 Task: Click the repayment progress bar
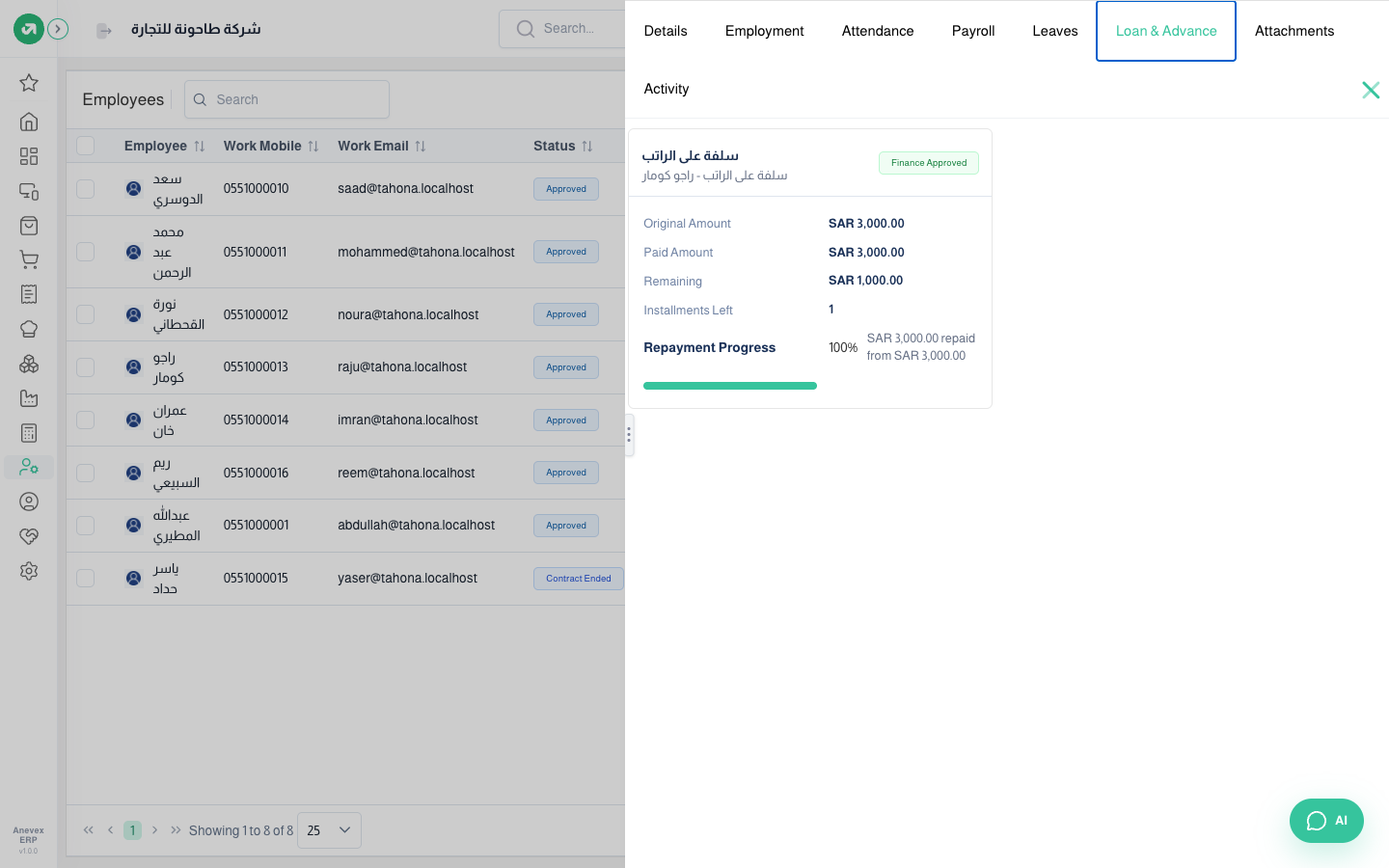(730, 386)
